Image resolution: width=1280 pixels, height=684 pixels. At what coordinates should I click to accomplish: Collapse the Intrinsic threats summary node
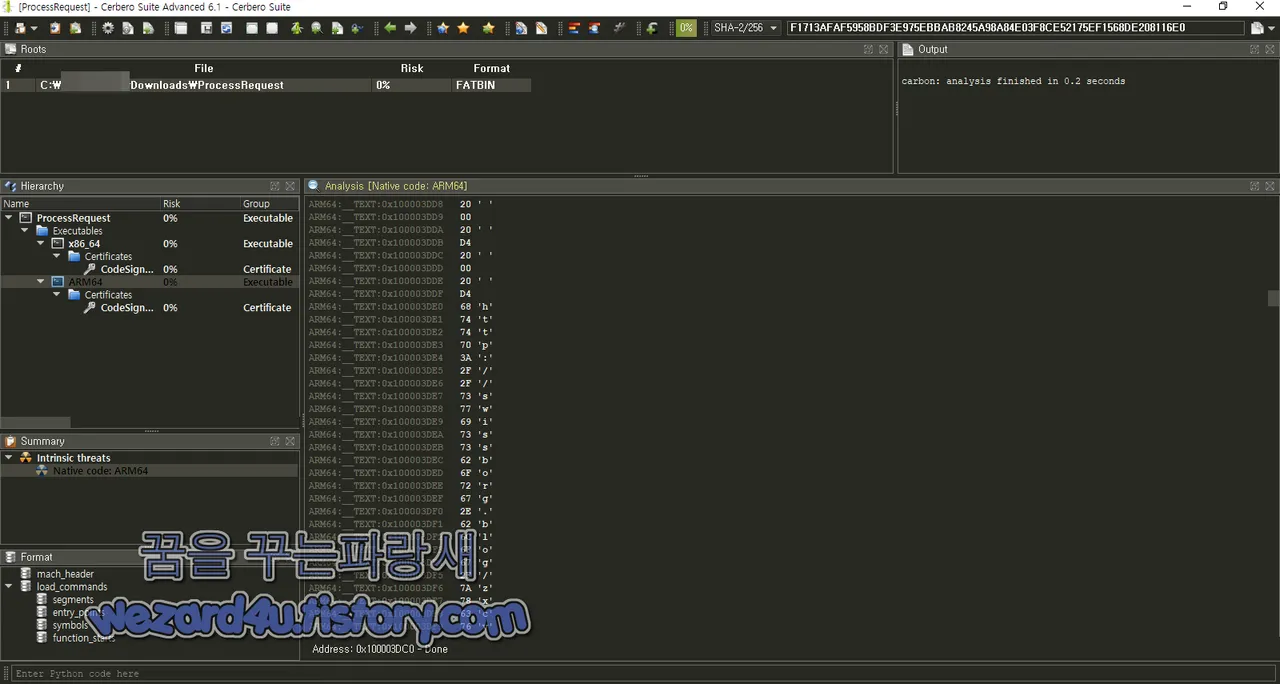click(9, 458)
